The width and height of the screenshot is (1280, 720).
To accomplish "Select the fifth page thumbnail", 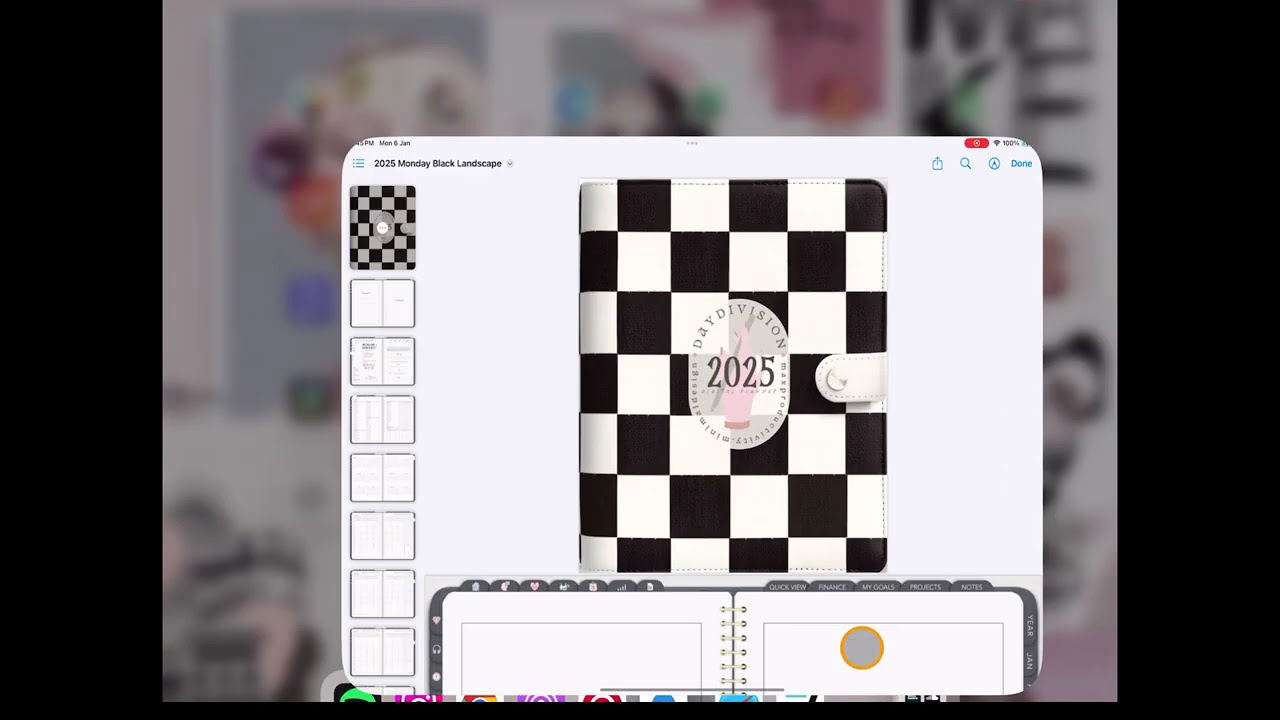I will point(382,477).
